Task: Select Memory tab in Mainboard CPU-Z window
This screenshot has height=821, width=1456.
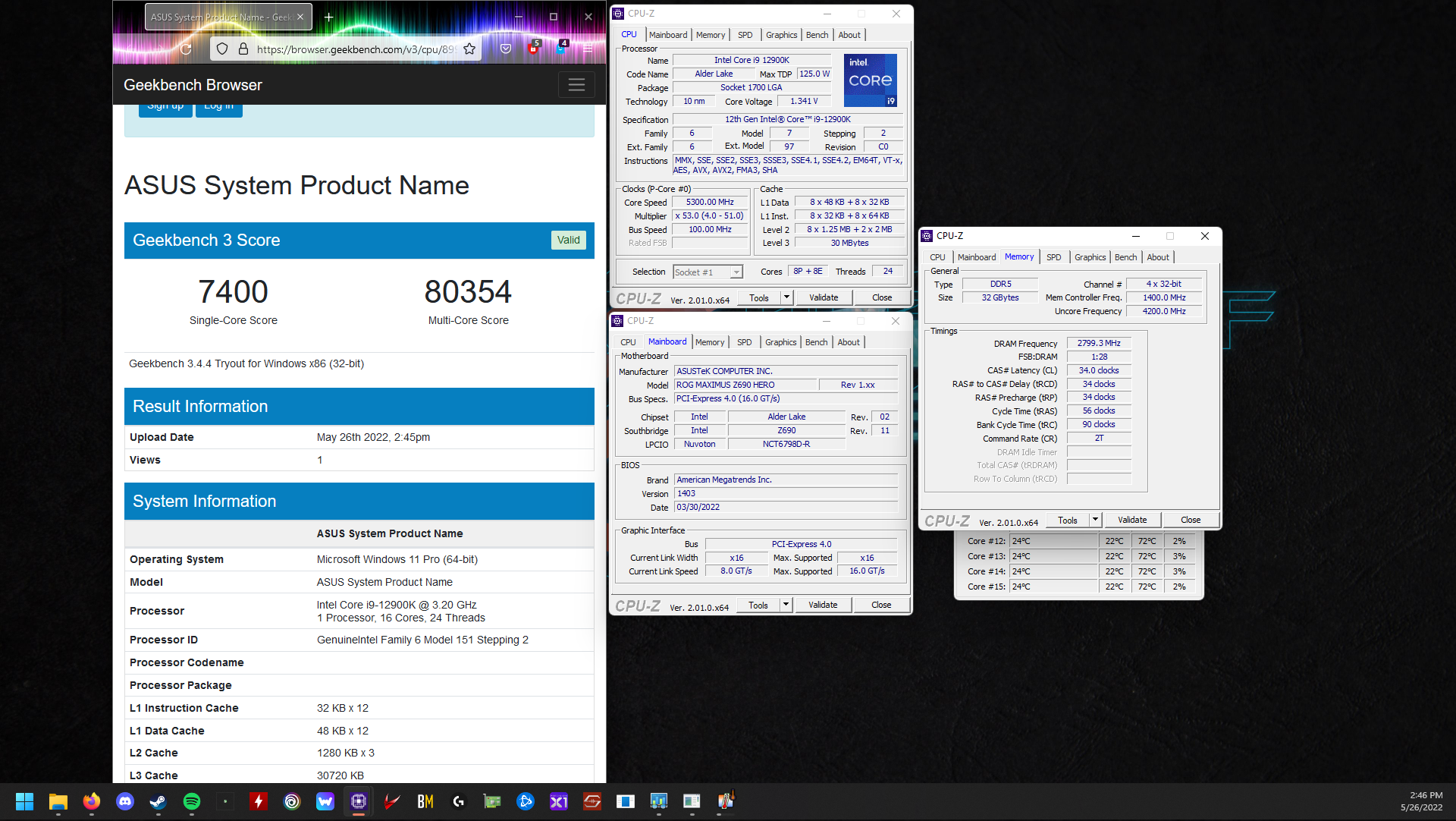Action: (710, 342)
